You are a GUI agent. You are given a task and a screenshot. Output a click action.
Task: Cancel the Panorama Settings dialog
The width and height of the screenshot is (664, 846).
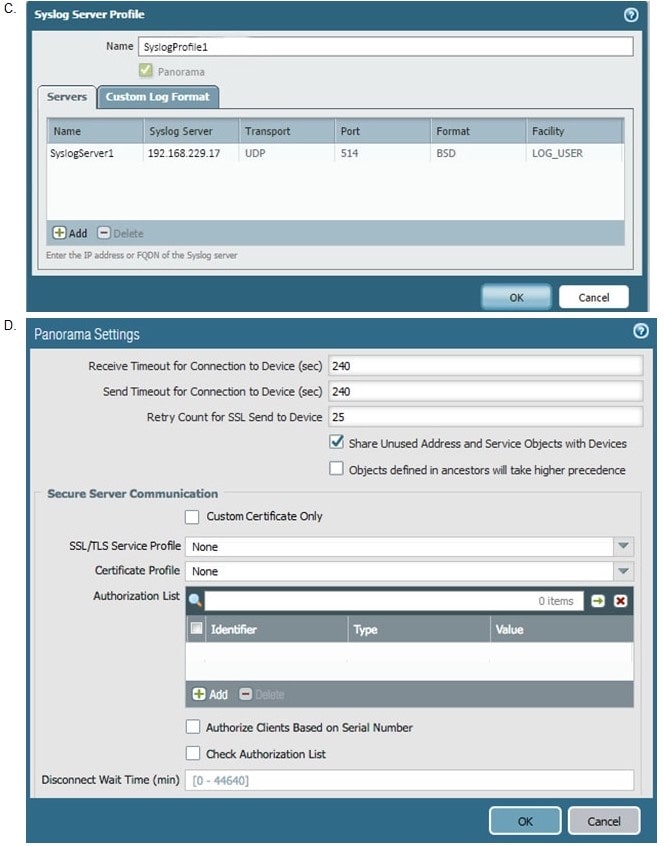pos(604,821)
